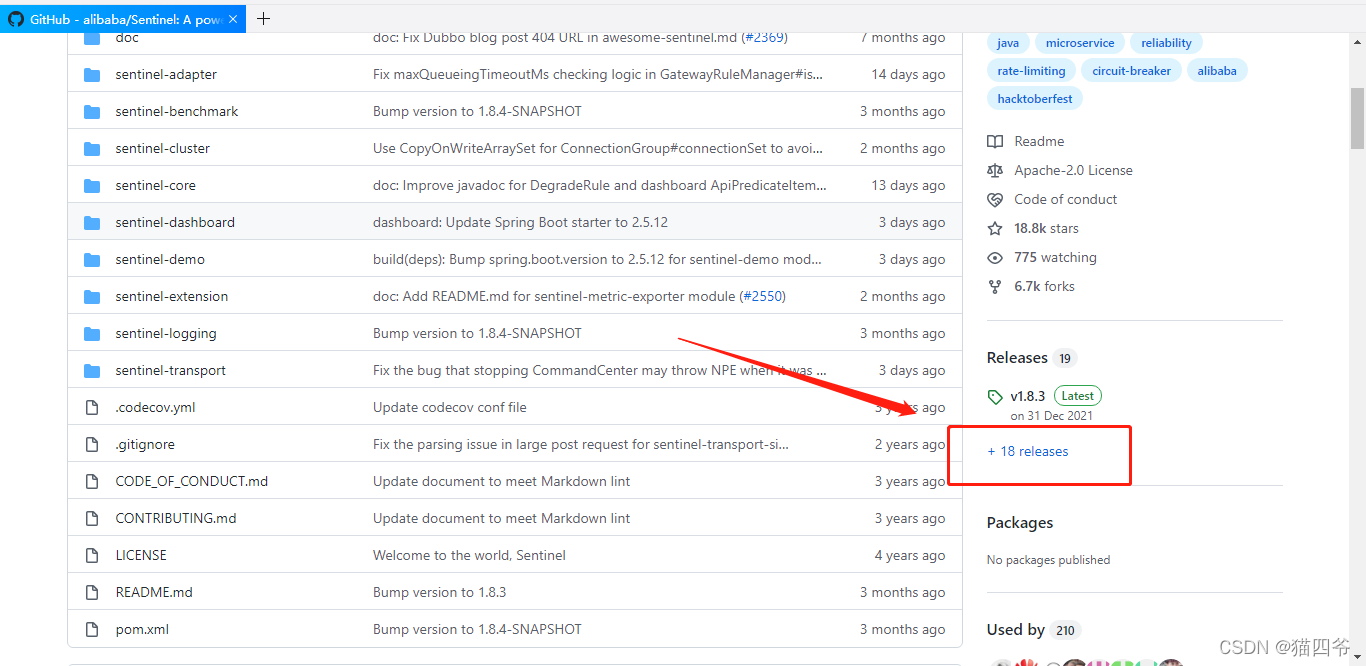The height and width of the screenshot is (666, 1366).
Task: Open the 'Update codecov conf file' commit
Action: (x=450, y=408)
